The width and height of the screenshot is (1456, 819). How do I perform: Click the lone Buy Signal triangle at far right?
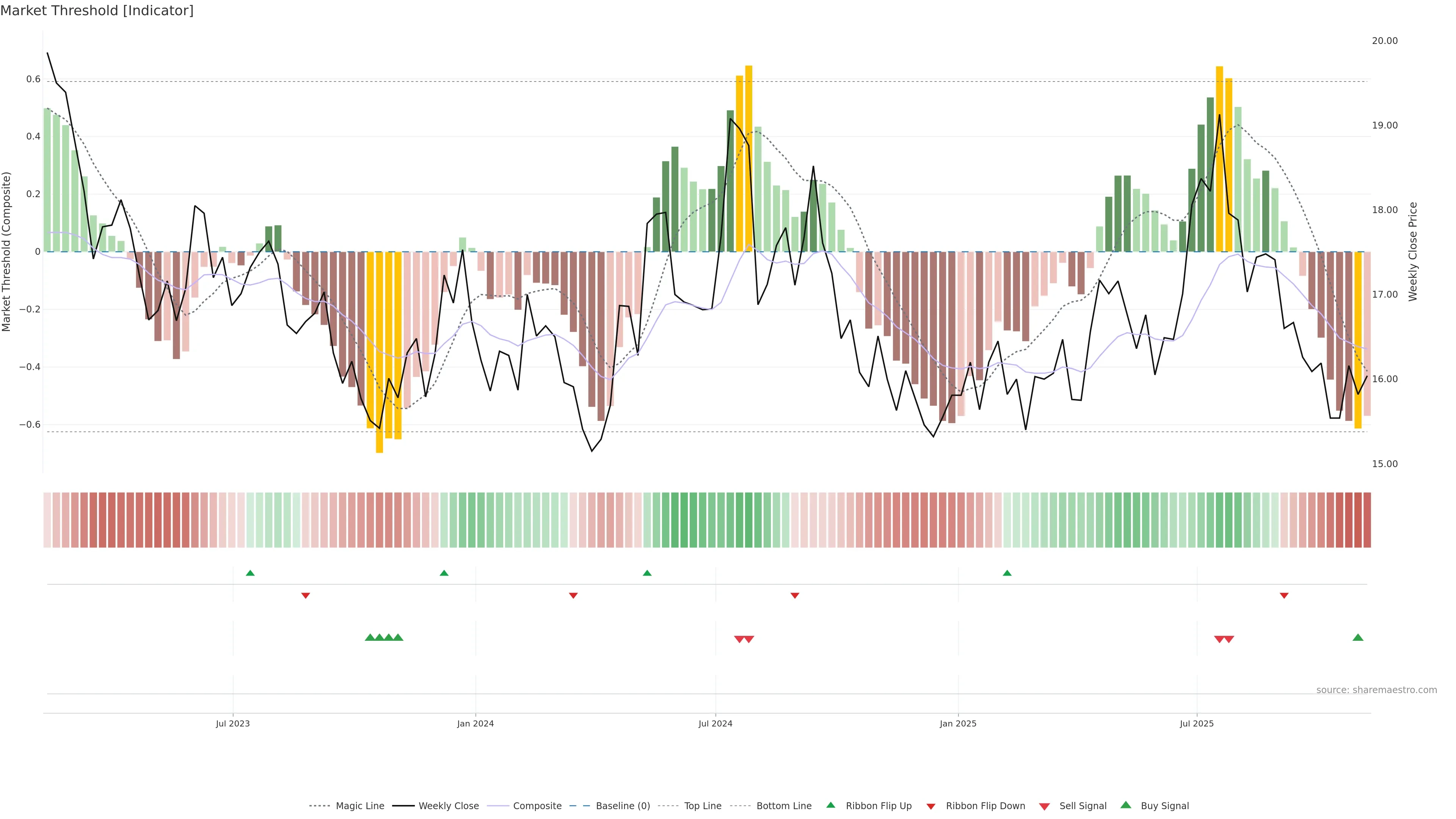coord(1358,637)
